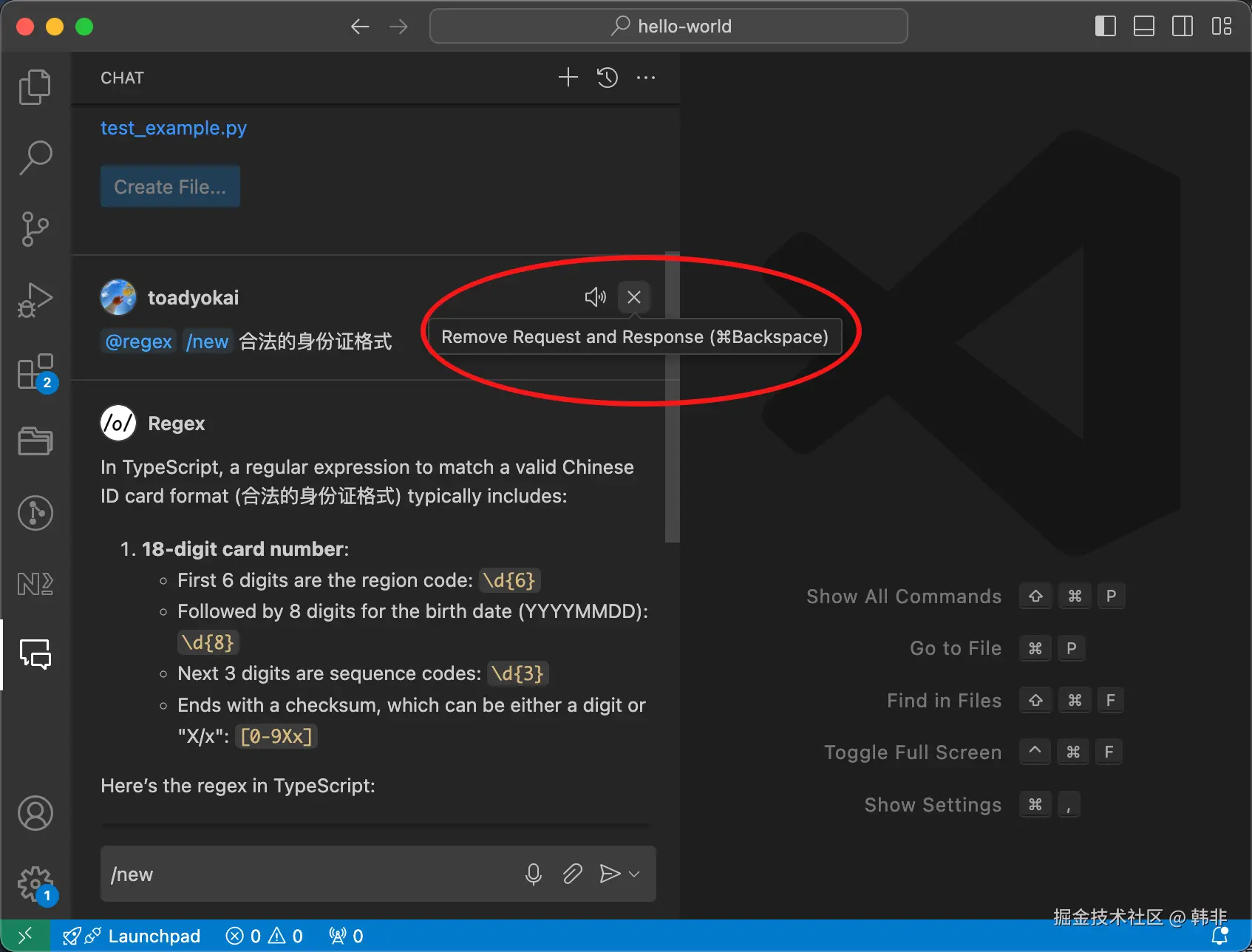Click the Show All Commands shortcut label
Screen dimensions: 1252x952
[x=904, y=596]
